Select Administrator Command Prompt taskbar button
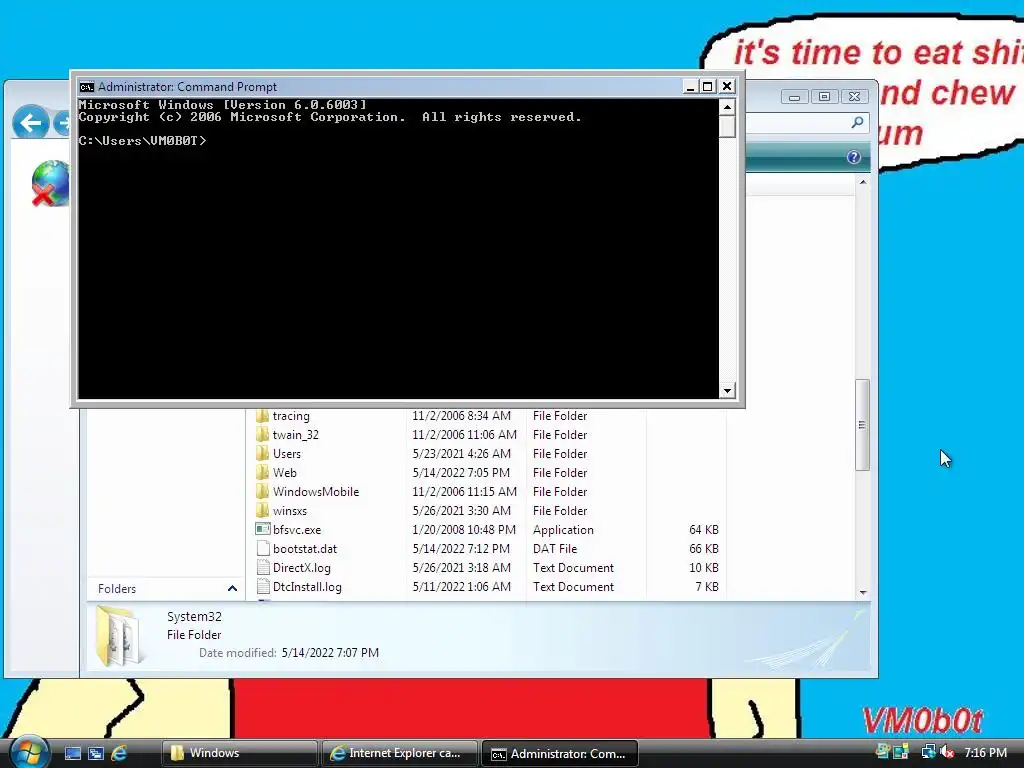 tap(560, 753)
